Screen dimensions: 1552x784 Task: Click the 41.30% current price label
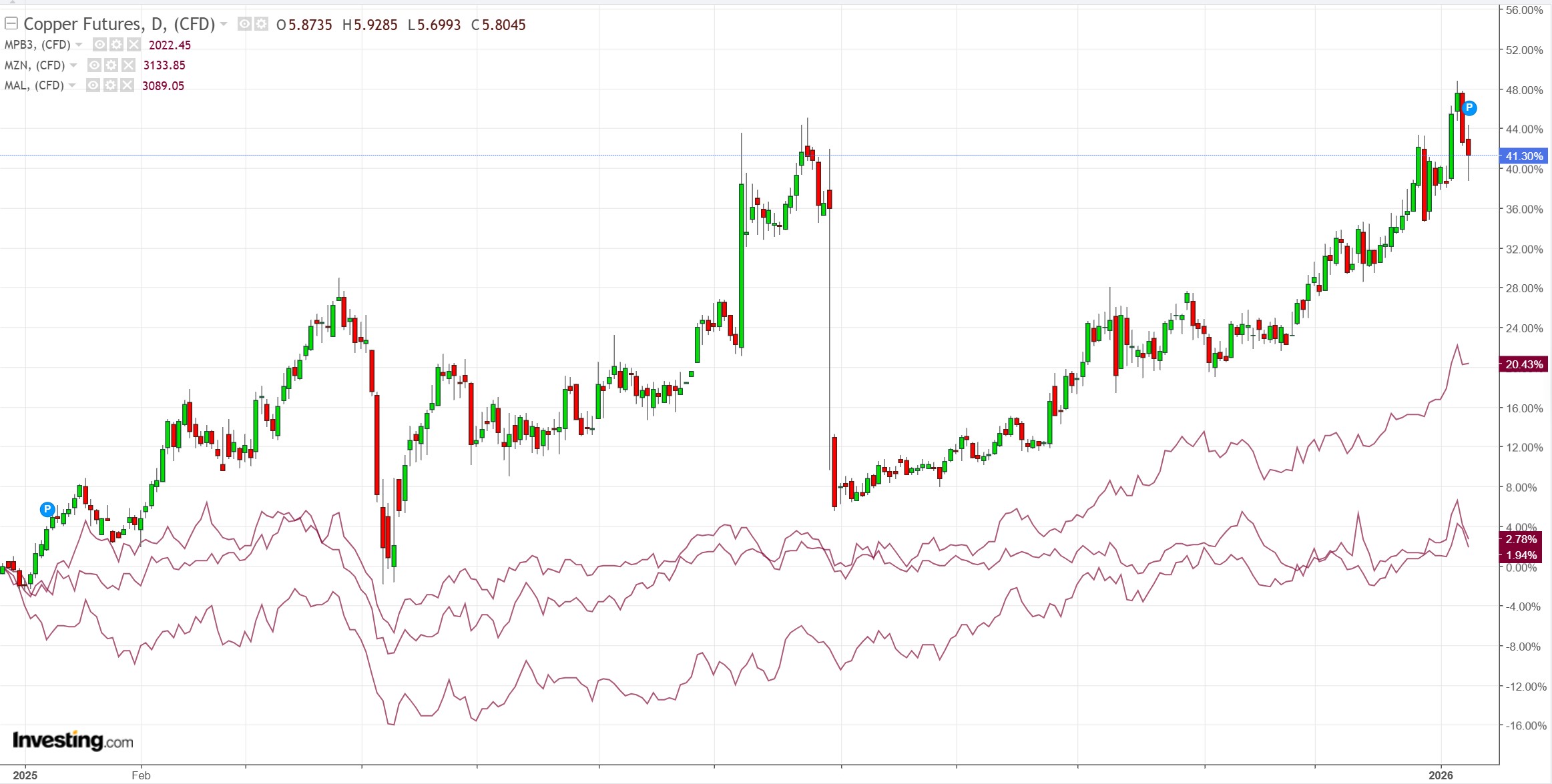point(1523,156)
